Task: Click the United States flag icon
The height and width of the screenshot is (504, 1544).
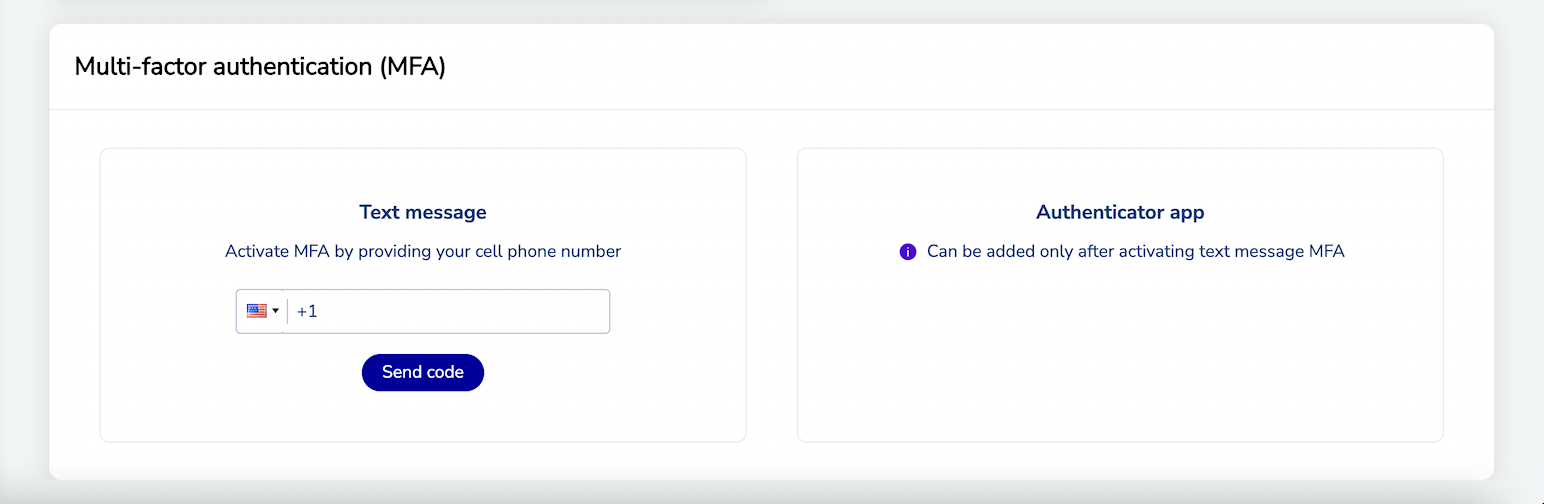Action: coord(256,311)
